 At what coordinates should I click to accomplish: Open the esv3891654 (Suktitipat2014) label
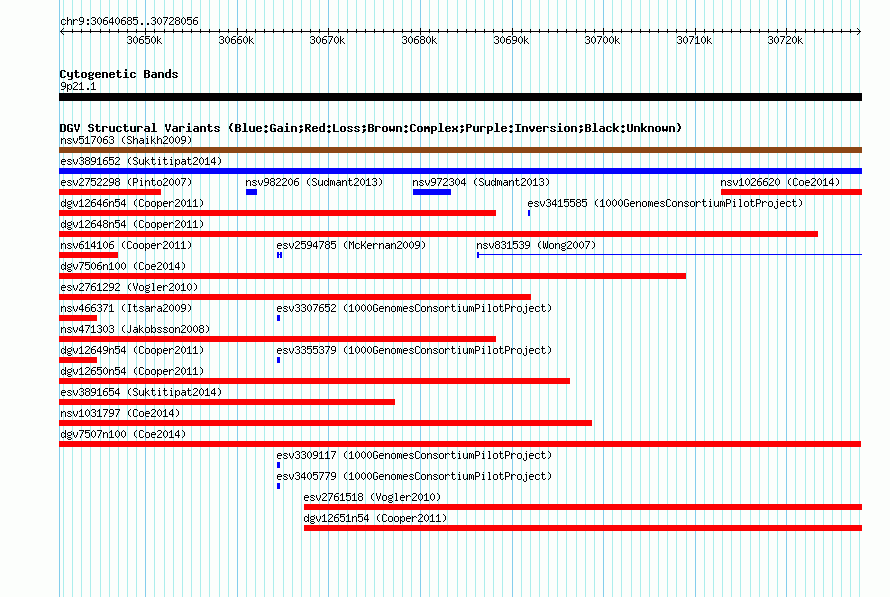pyautogui.click(x=141, y=392)
